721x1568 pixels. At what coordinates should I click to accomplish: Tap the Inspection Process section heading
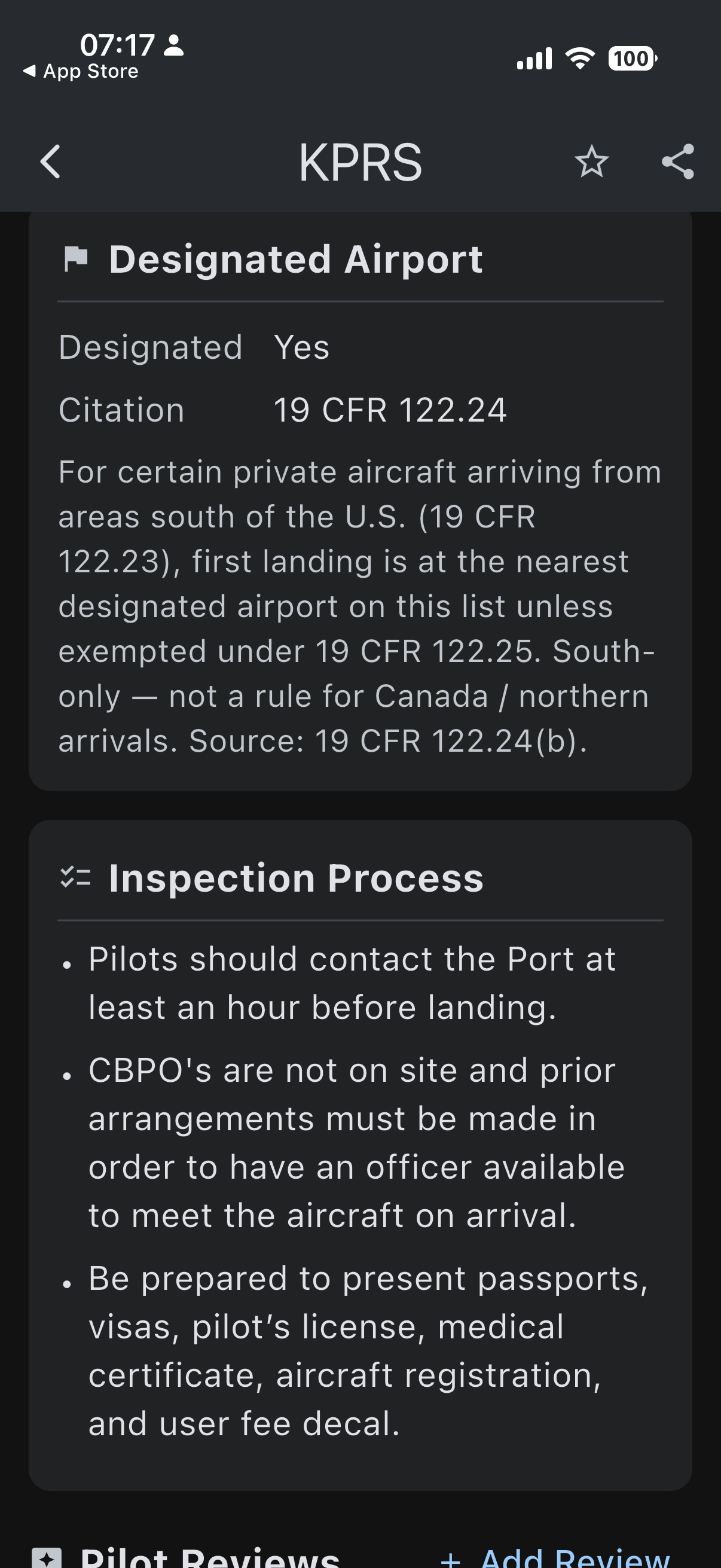297,878
